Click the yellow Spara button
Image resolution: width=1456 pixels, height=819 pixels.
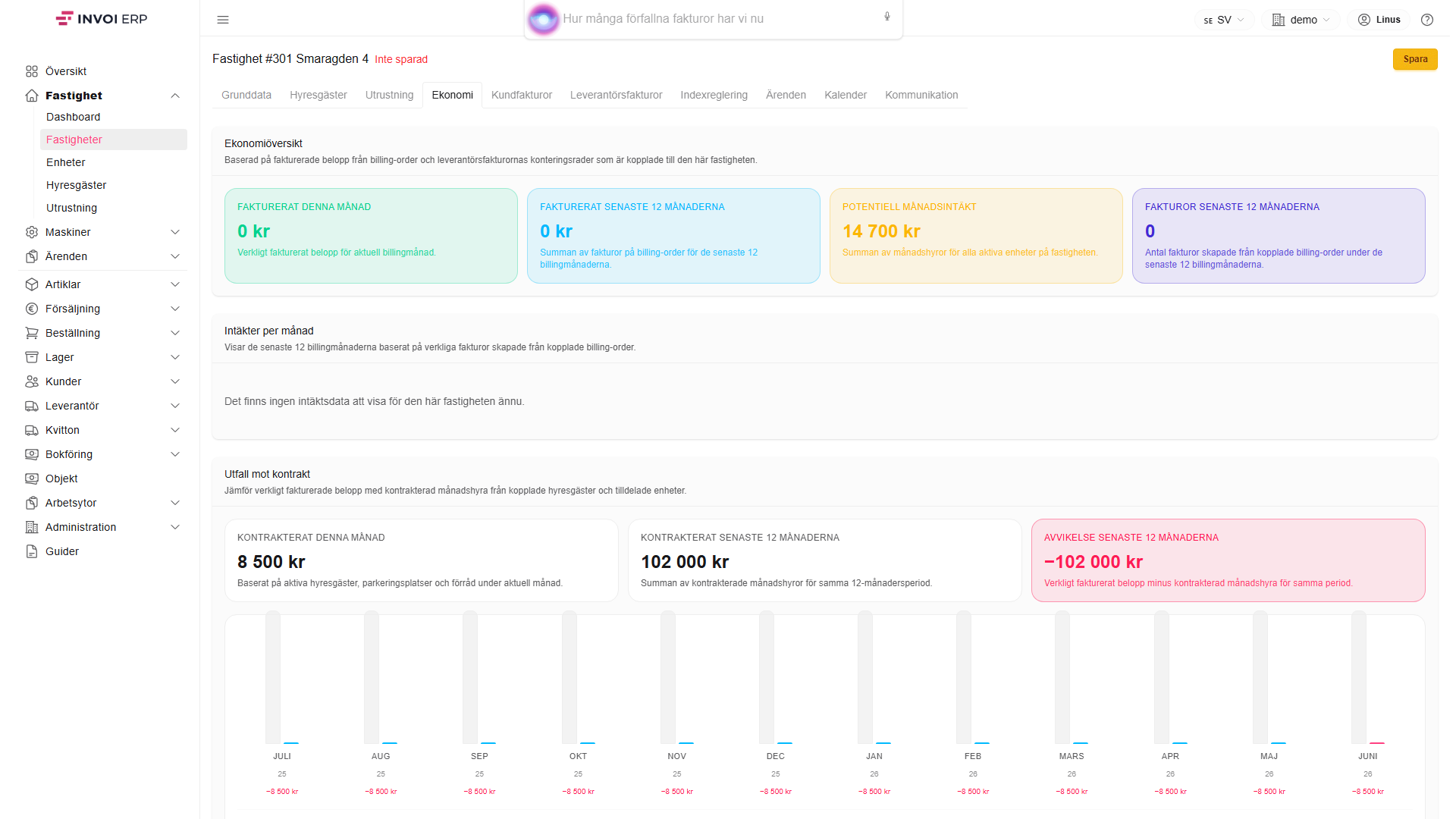1415,59
